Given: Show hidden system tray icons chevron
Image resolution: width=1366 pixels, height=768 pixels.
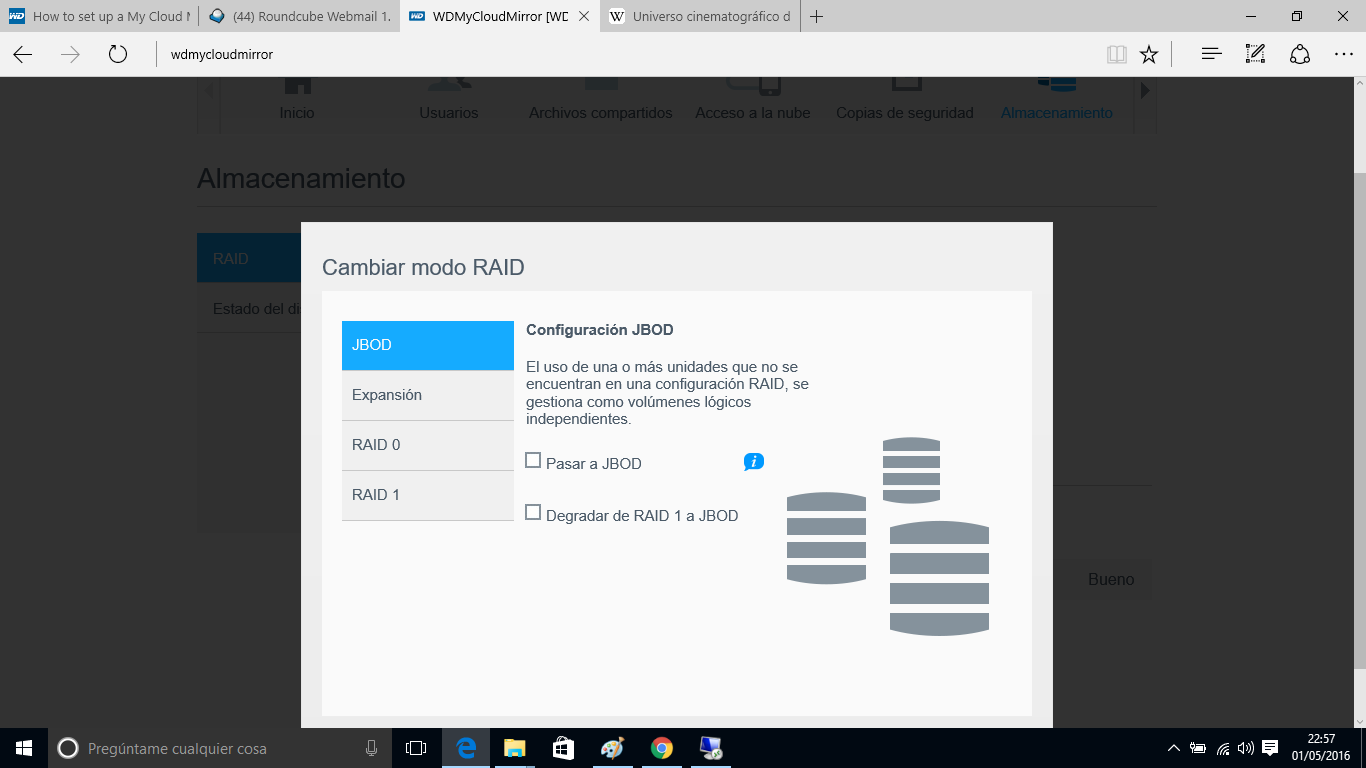Looking at the screenshot, I should click(x=1174, y=748).
